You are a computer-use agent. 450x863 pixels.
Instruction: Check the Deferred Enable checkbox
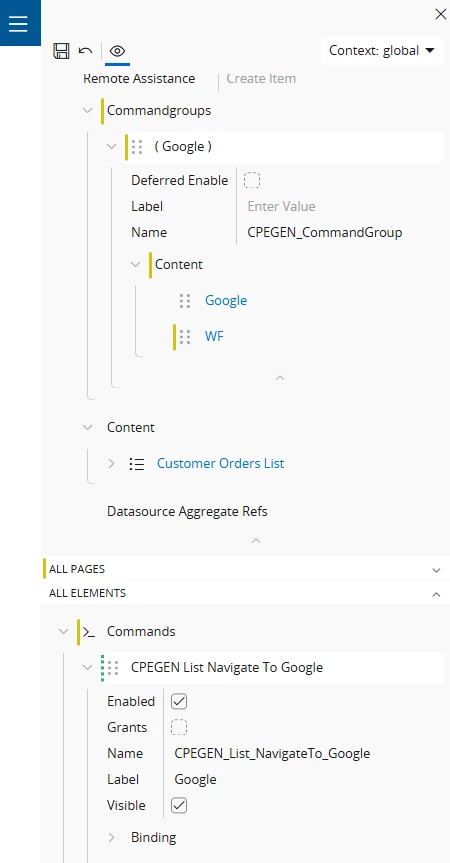(252, 180)
